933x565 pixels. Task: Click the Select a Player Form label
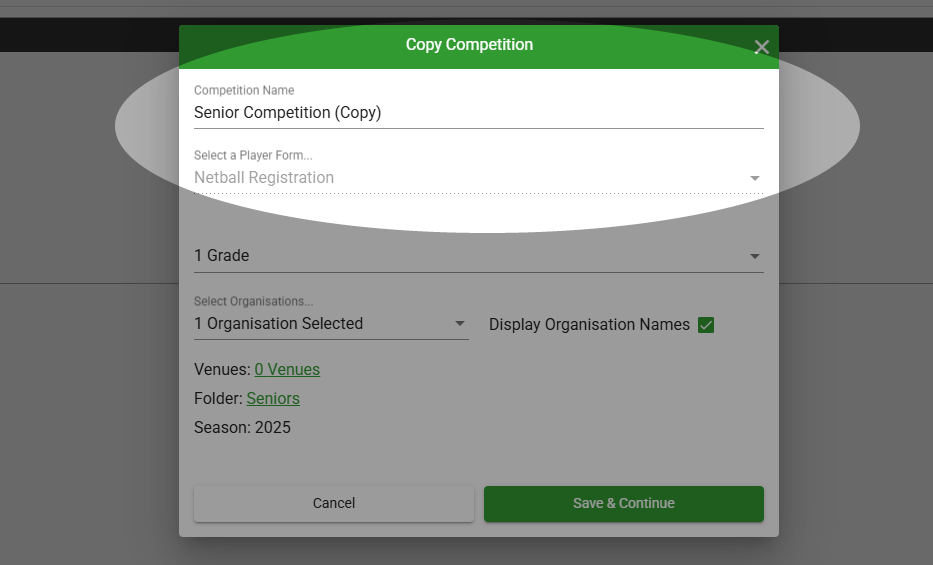[253, 156]
